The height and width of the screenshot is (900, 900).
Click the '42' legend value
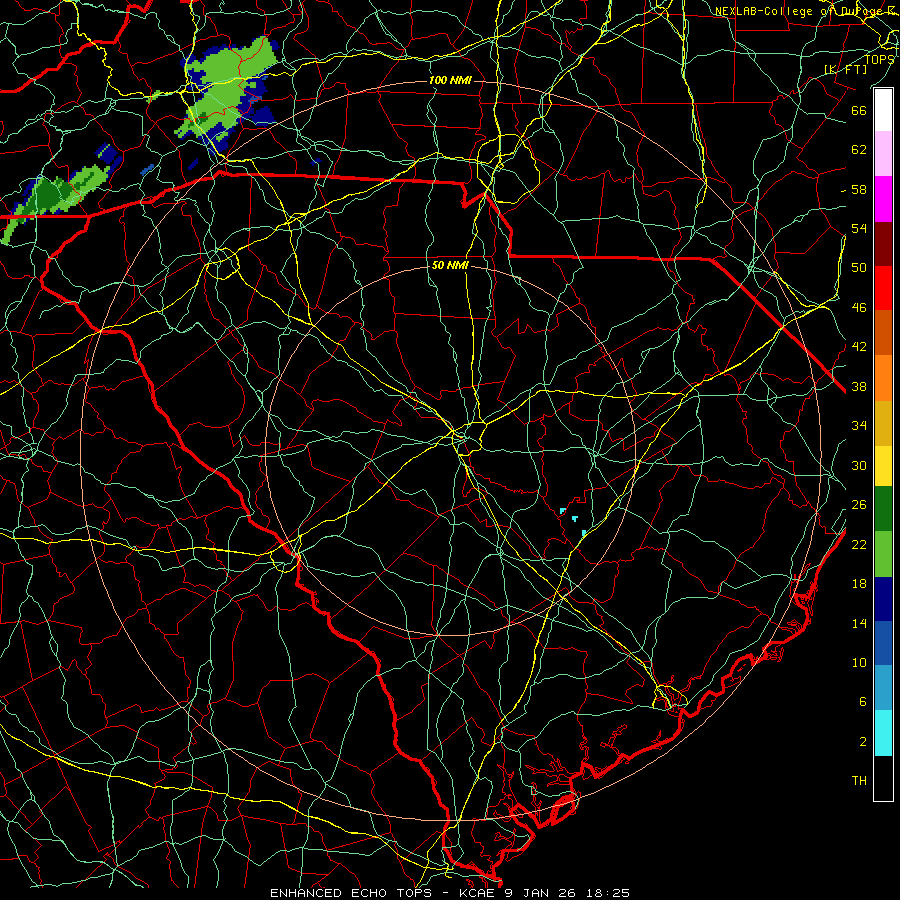(x=859, y=347)
